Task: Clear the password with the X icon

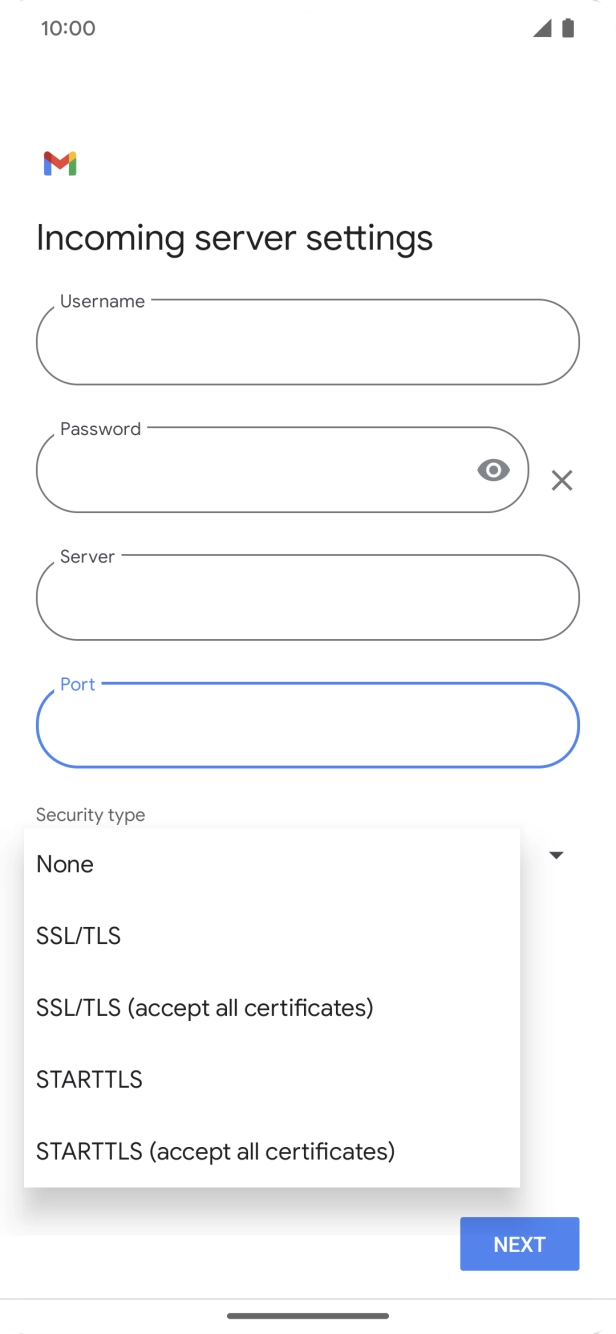Action: click(562, 481)
